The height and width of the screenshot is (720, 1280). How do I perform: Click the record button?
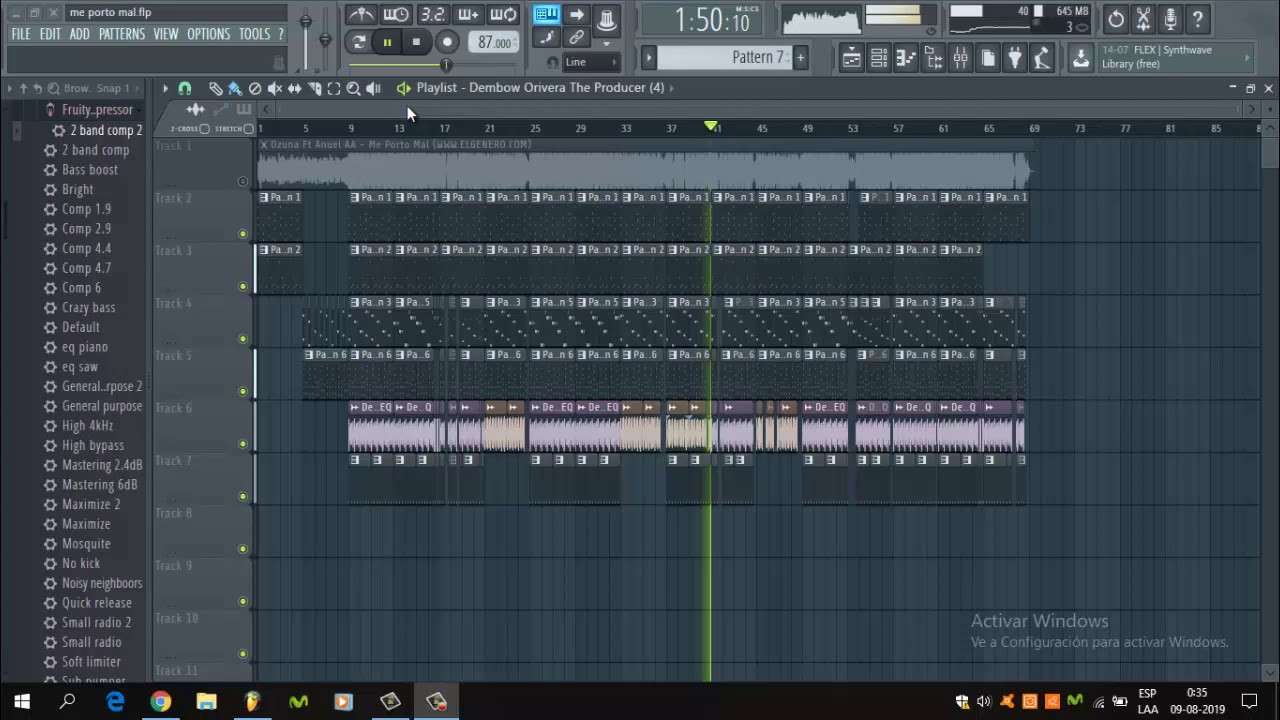tap(447, 42)
